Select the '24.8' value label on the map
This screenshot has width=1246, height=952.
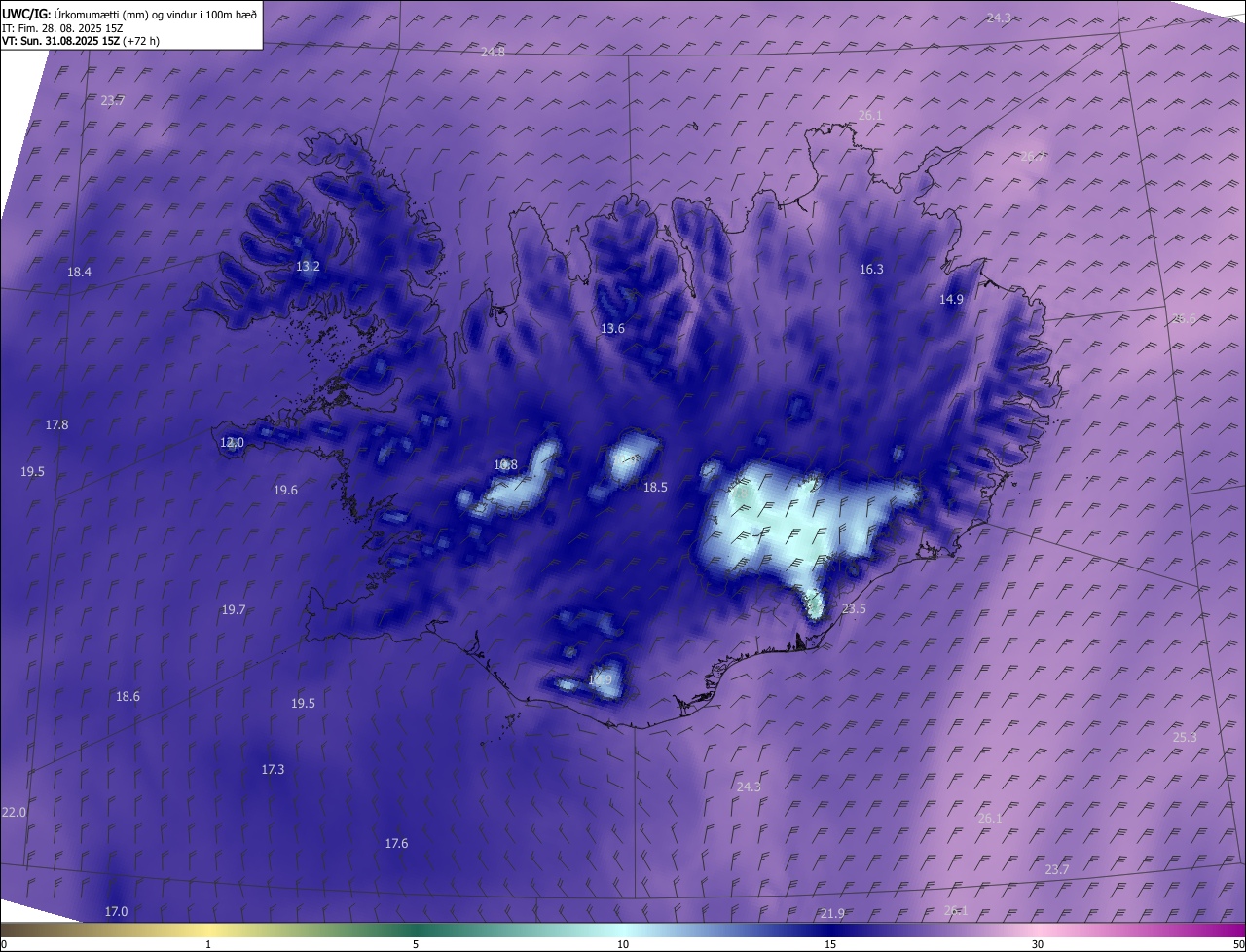[494, 52]
